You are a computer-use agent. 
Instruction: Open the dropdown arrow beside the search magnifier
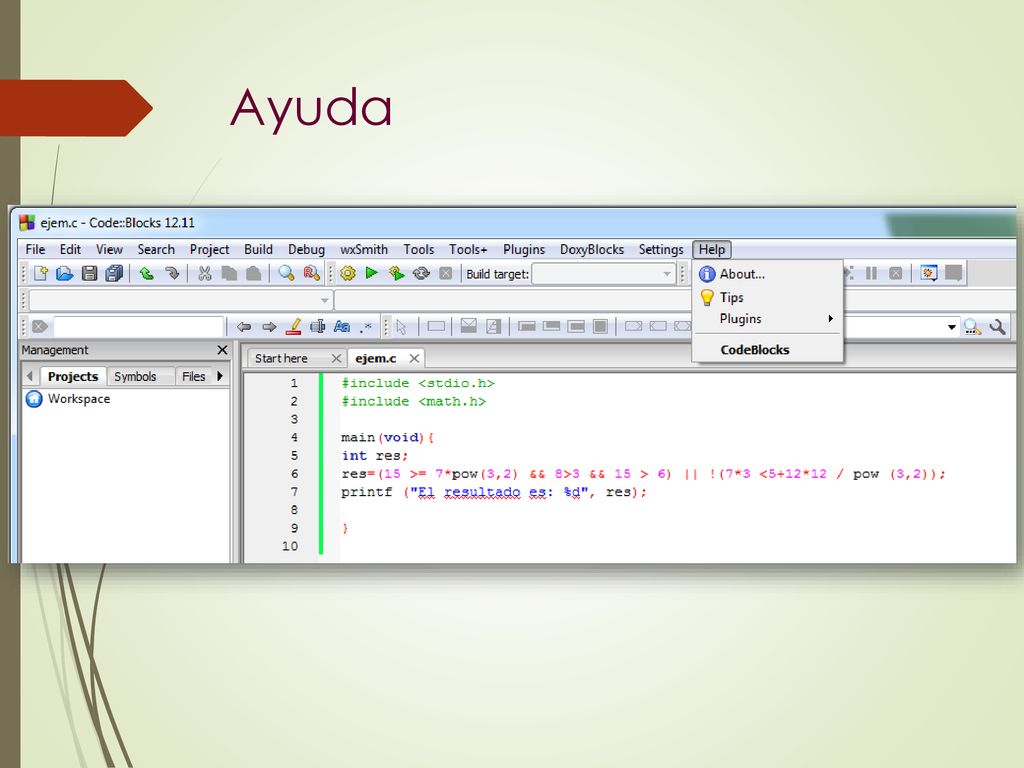coord(952,327)
